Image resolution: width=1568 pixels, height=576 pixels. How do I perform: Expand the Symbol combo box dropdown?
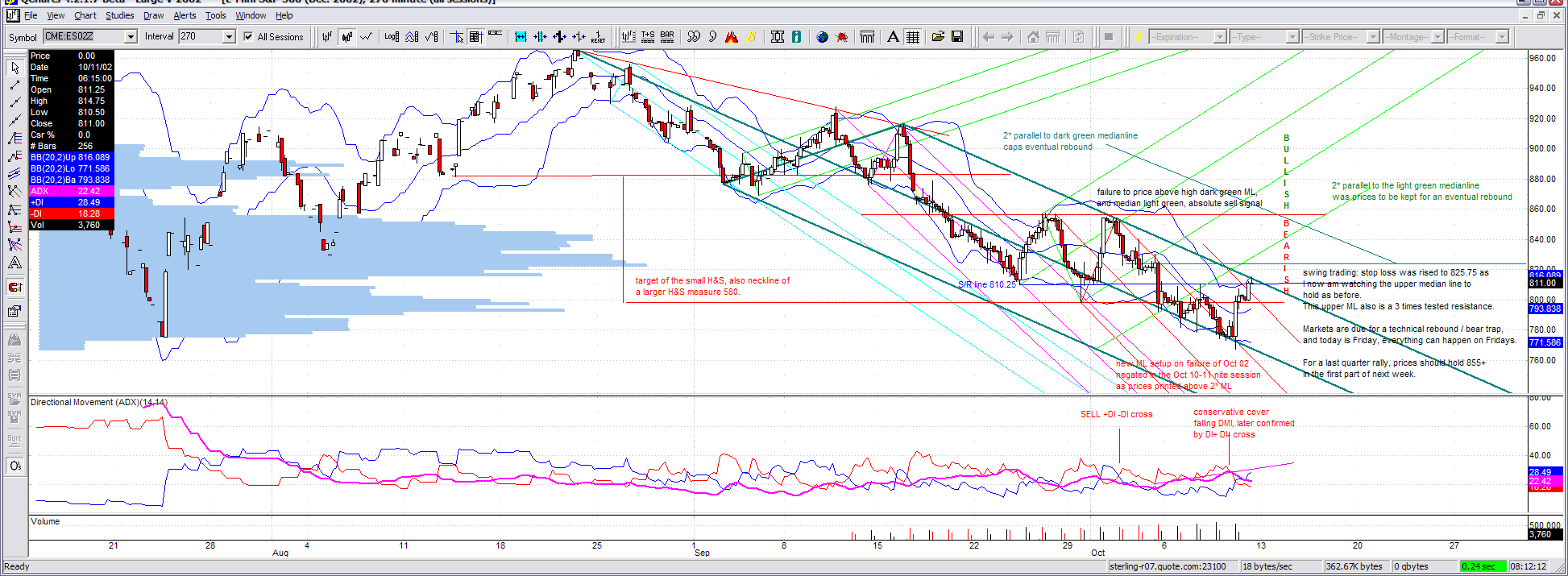coord(131,37)
